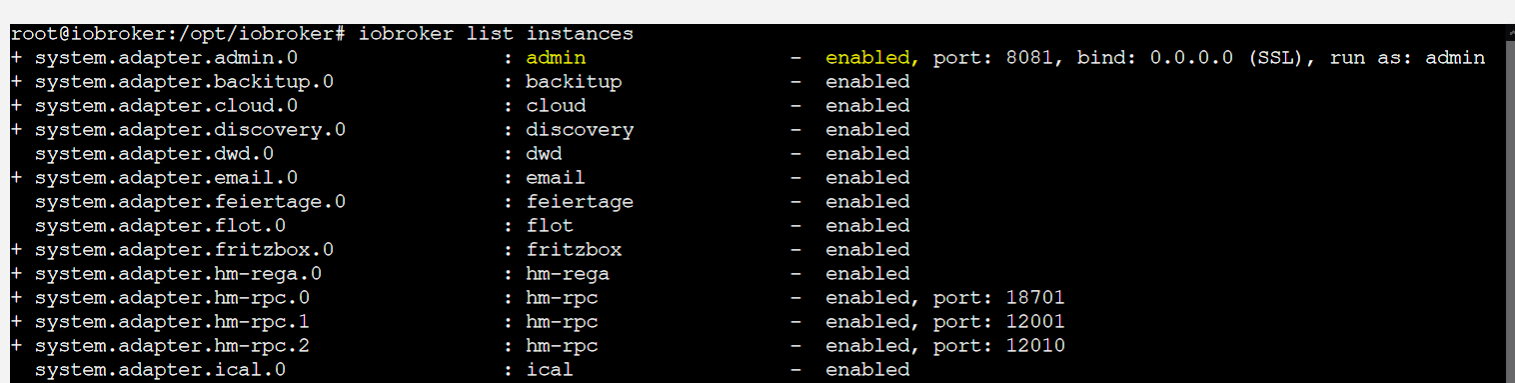Viewport: 1515px width, 383px height.
Task: Click the system.adapter.cloud.0 entry
Action: coord(166,106)
